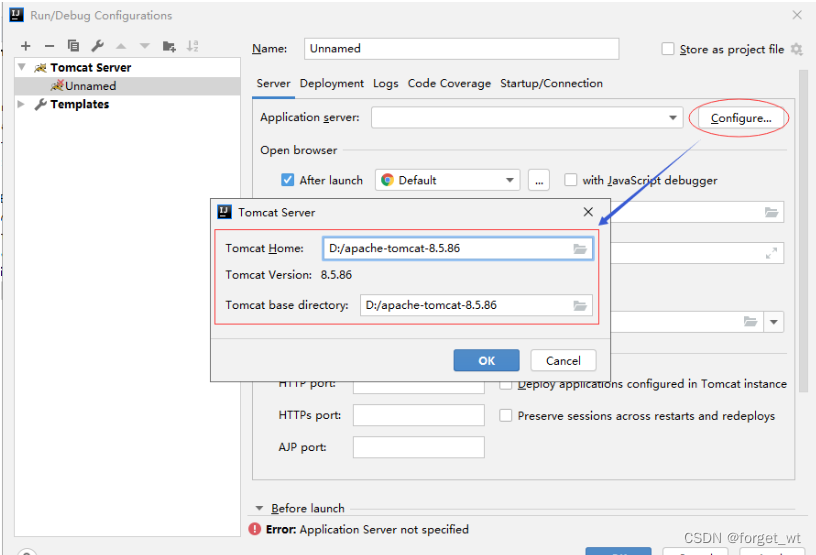Move configuration up arrow icon
Viewport: 816px width, 555px height.
(121, 46)
